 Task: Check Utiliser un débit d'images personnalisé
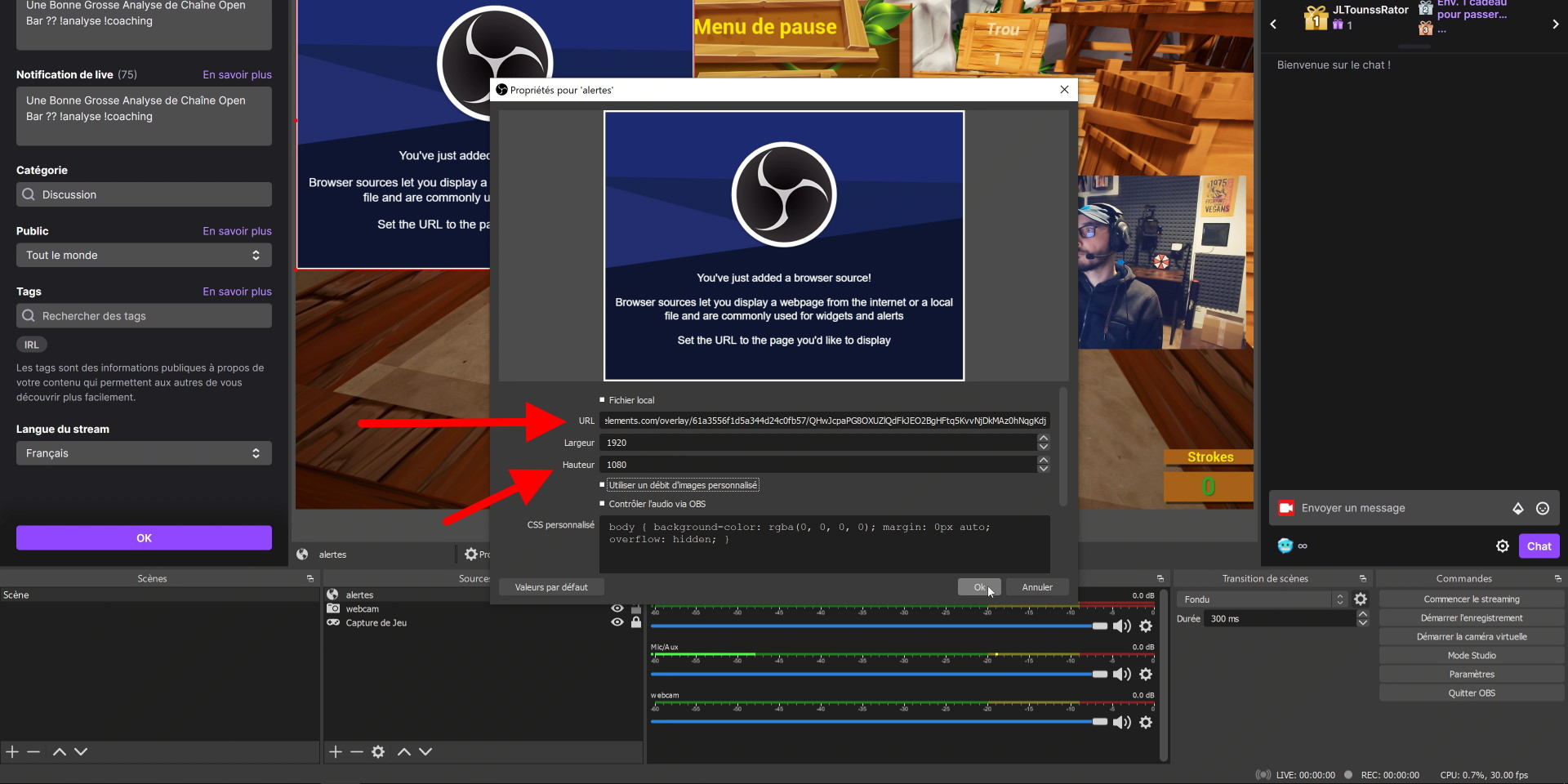(x=603, y=485)
